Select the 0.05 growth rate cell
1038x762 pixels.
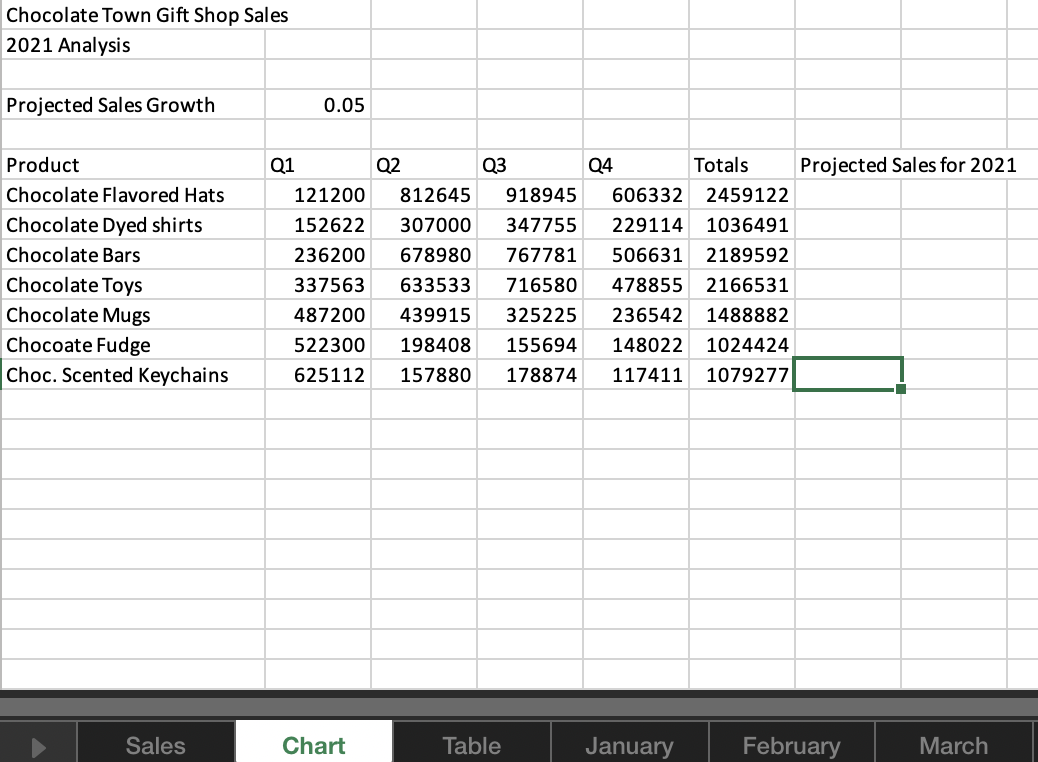(x=317, y=104)
